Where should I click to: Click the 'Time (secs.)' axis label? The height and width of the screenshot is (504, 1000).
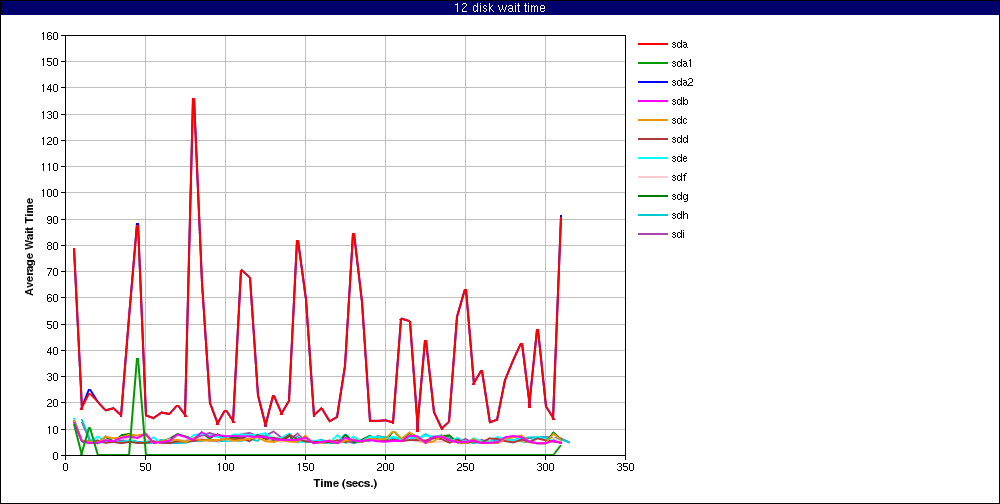345,484
